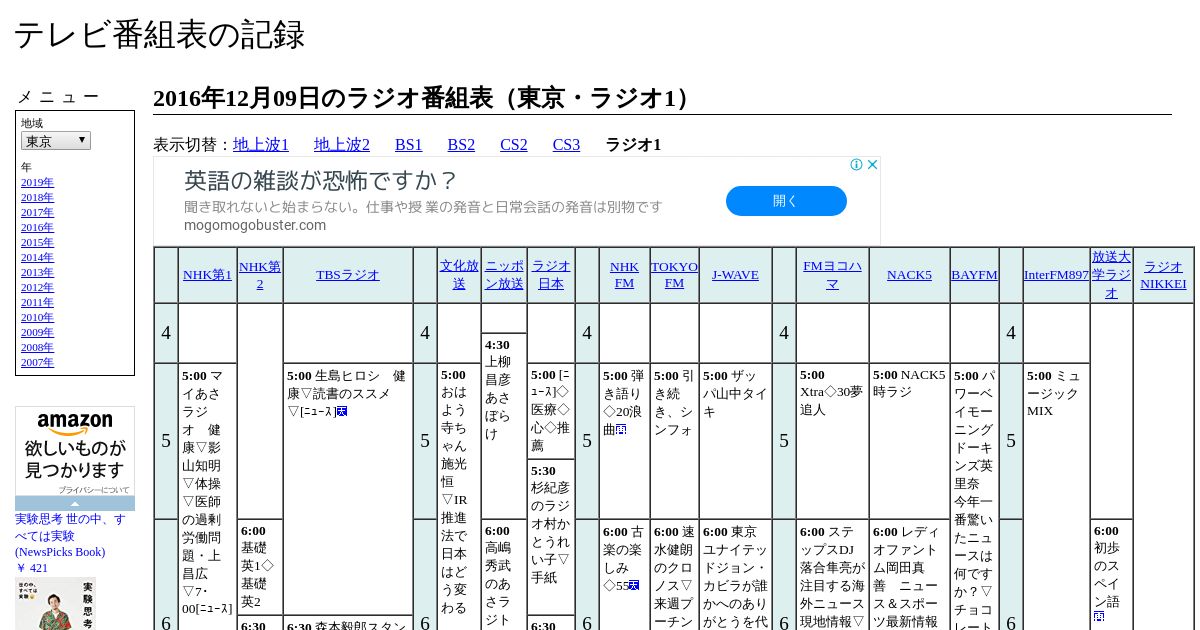Click 6:00 基礎英1 program cell
The image size is (1200, 630).
[x=260, y=567]
